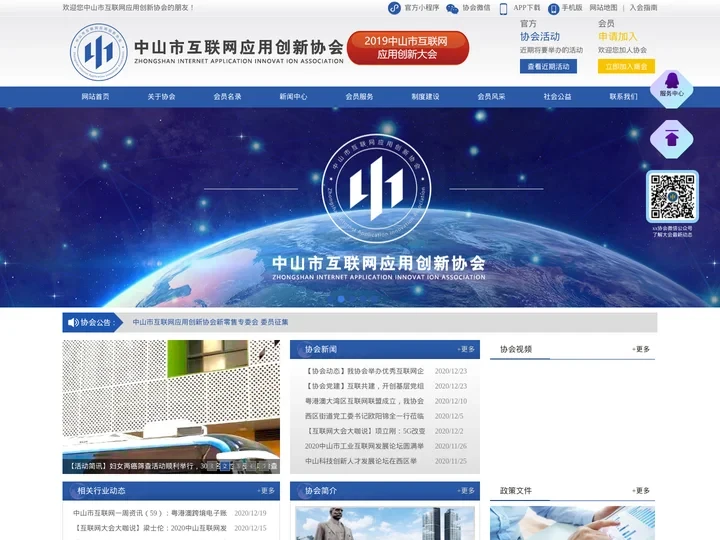
Task: Click the 协会活动 heading in the header
Action: [x=540, y=37]
